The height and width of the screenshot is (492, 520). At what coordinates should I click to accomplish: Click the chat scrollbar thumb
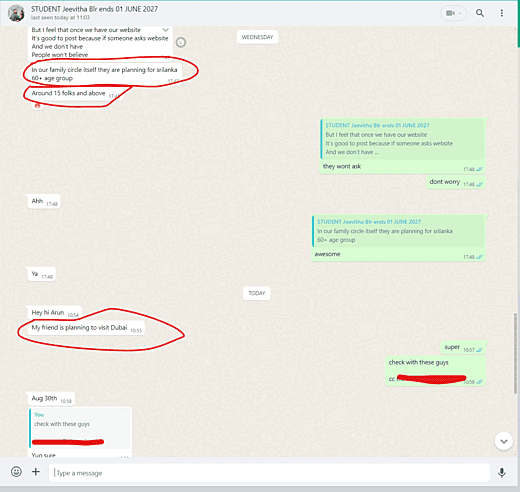[515, 353]
